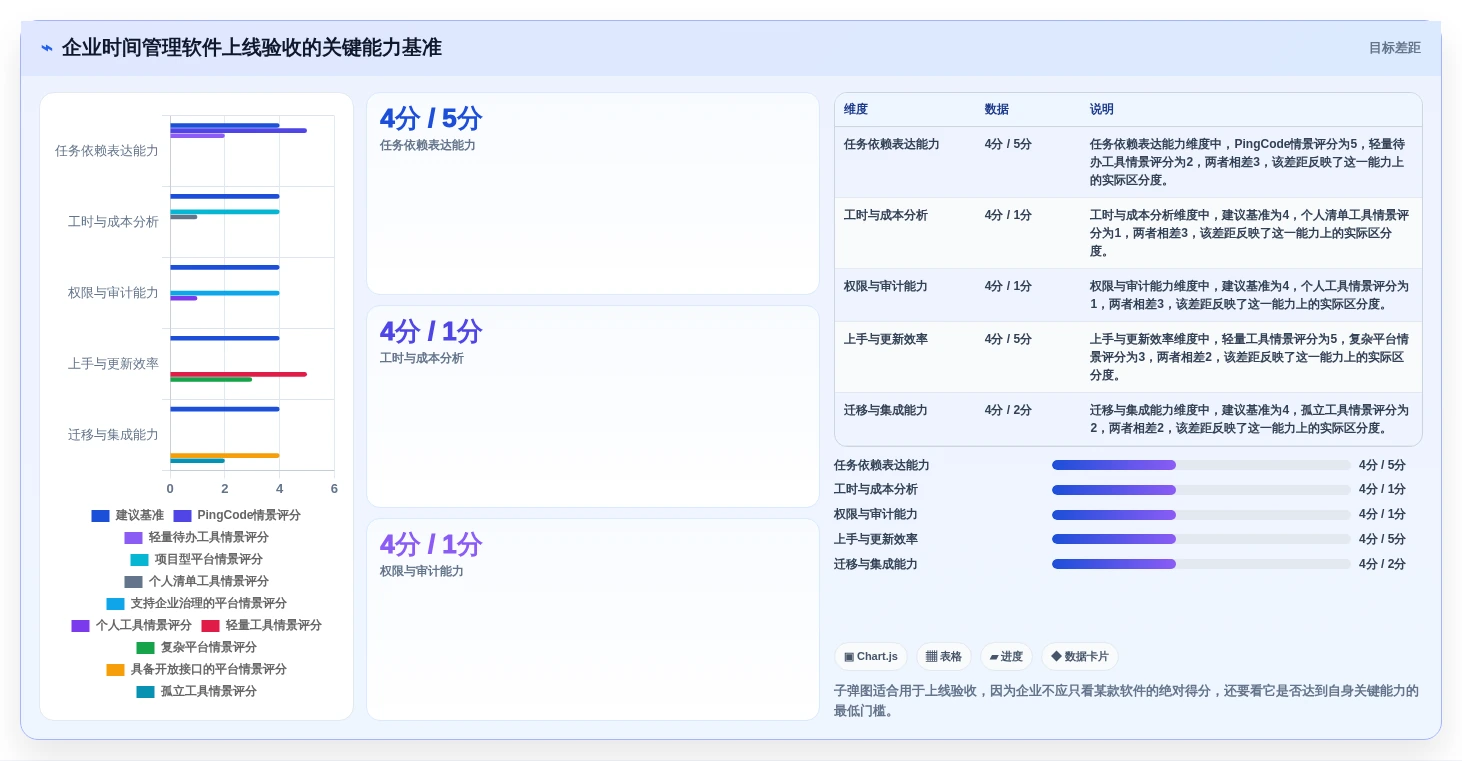
Task: Click the 上手与更新效率 chart axis label
Action: tap(113, 364)
